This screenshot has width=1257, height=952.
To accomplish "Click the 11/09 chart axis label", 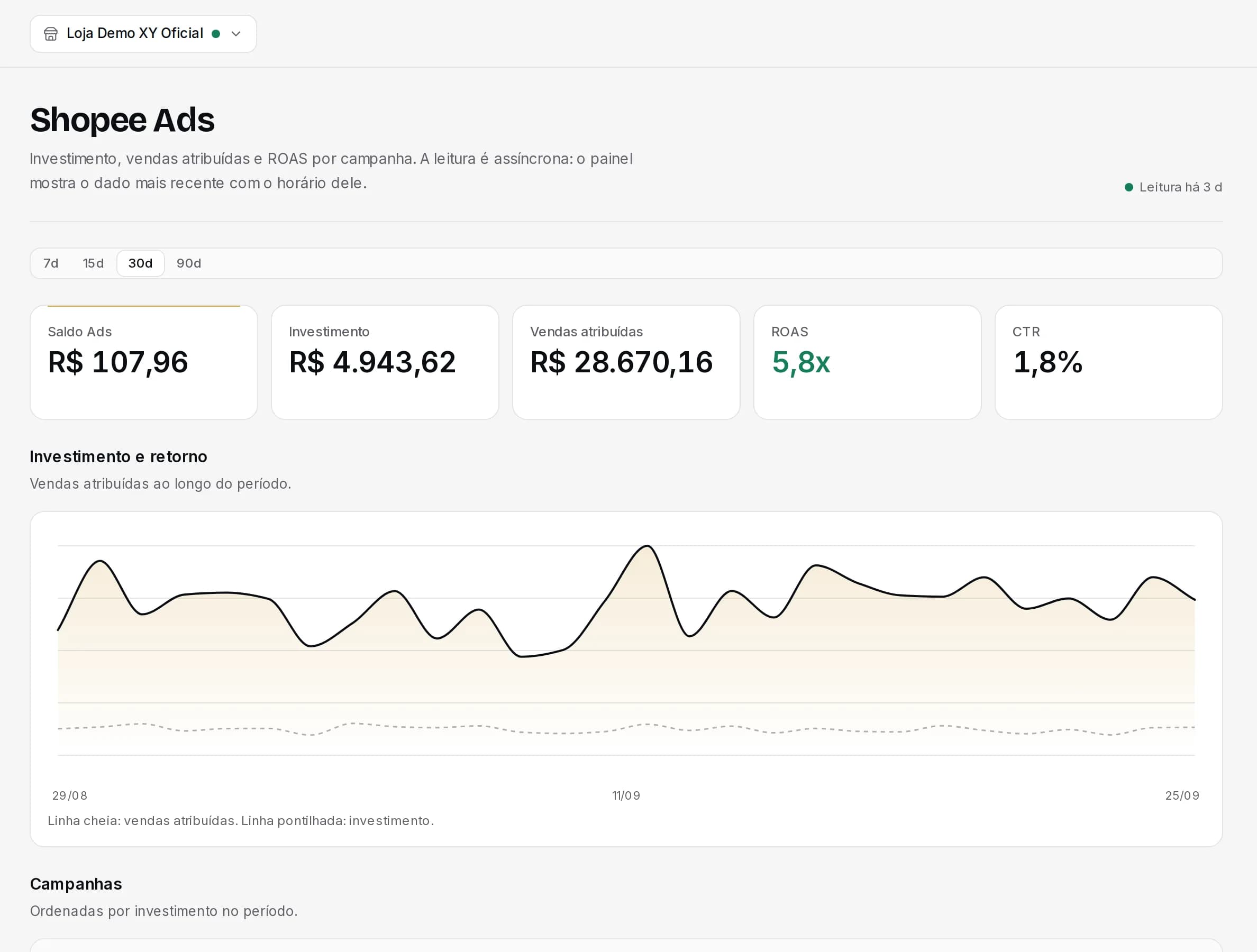I will 626,796.
